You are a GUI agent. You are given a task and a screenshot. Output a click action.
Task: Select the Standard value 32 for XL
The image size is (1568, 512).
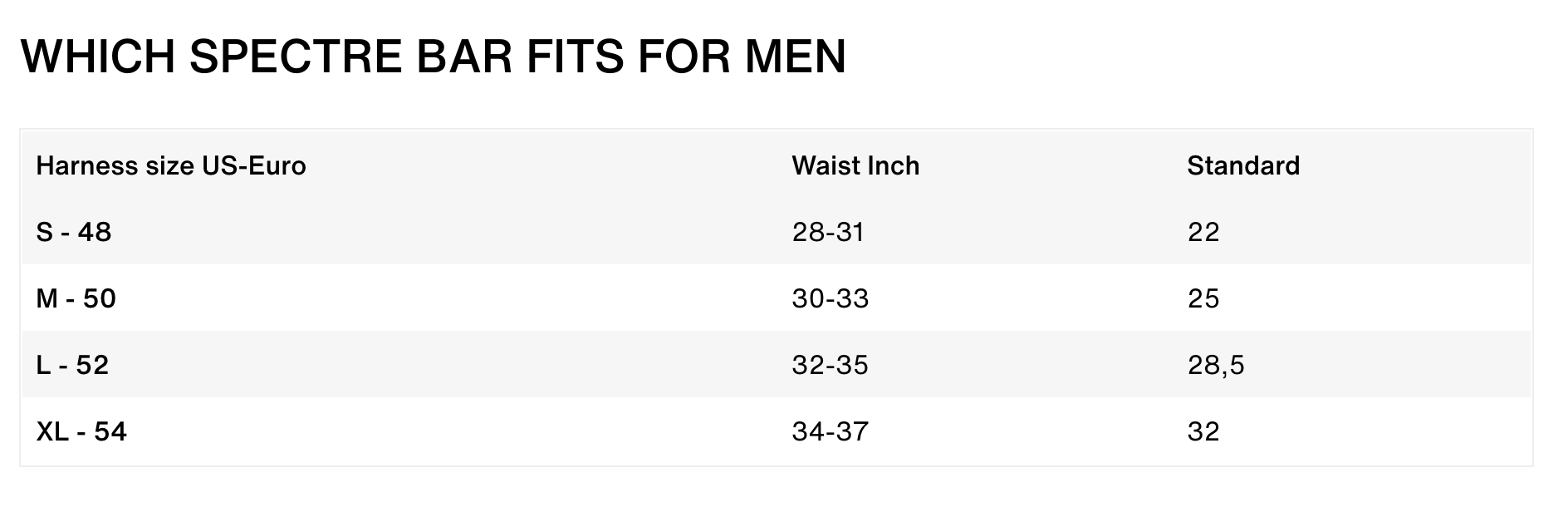(x=1203, y=431)
